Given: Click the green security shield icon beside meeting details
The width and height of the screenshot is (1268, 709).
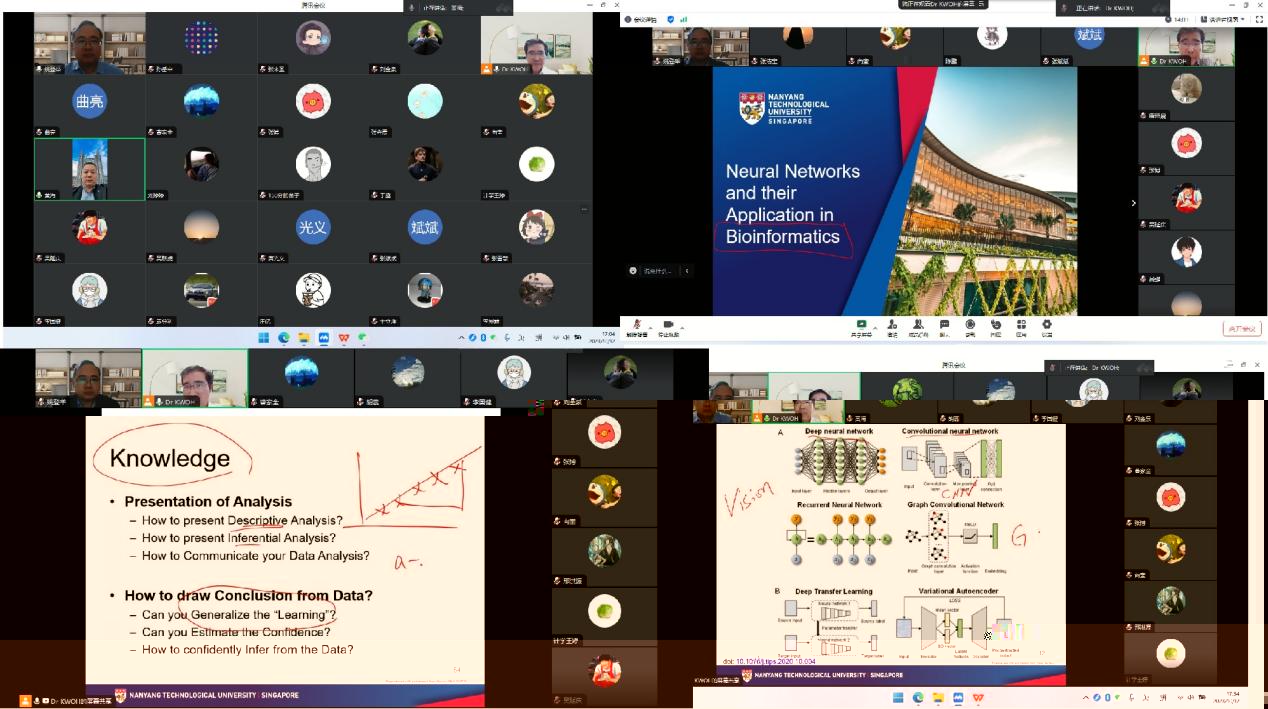Looking at the screenshot, I should (670, 19).
